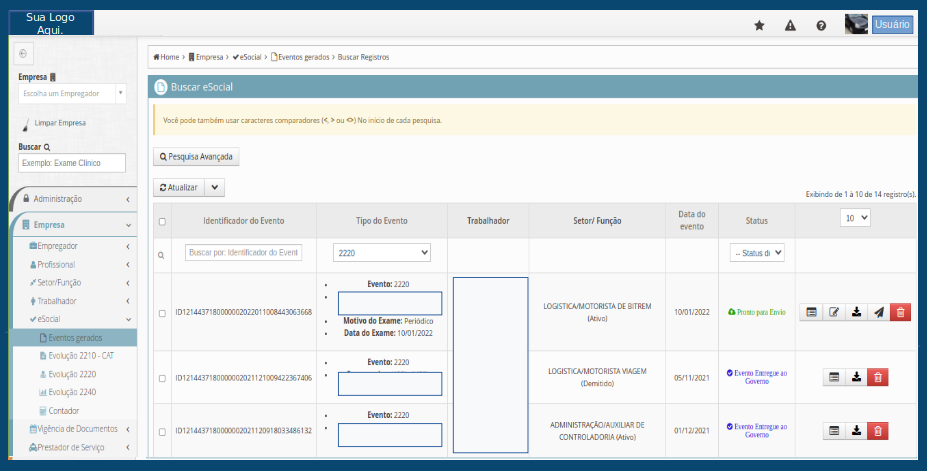Image resolution: width=927 pixels, height=471 pixels.
Task: Open the 10 records-per-page dropdown
Action: point(855,218)
